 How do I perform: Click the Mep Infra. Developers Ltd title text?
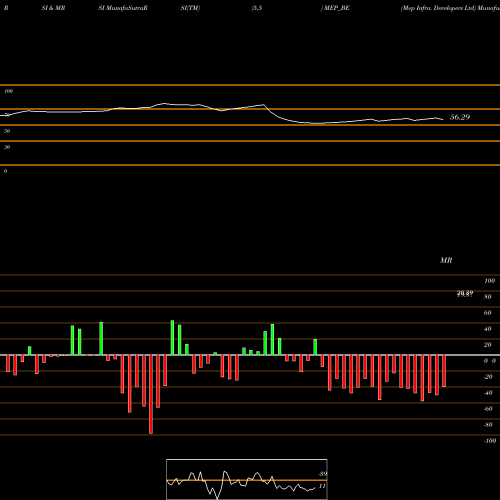tap(438, 8)
